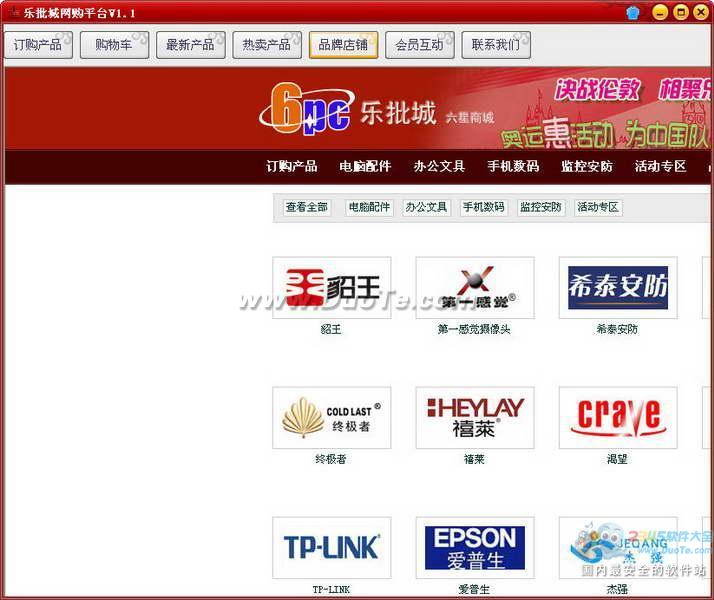Click the blue skin icon in title bar
The image size is (714, 600).
(x=633, y=12)
